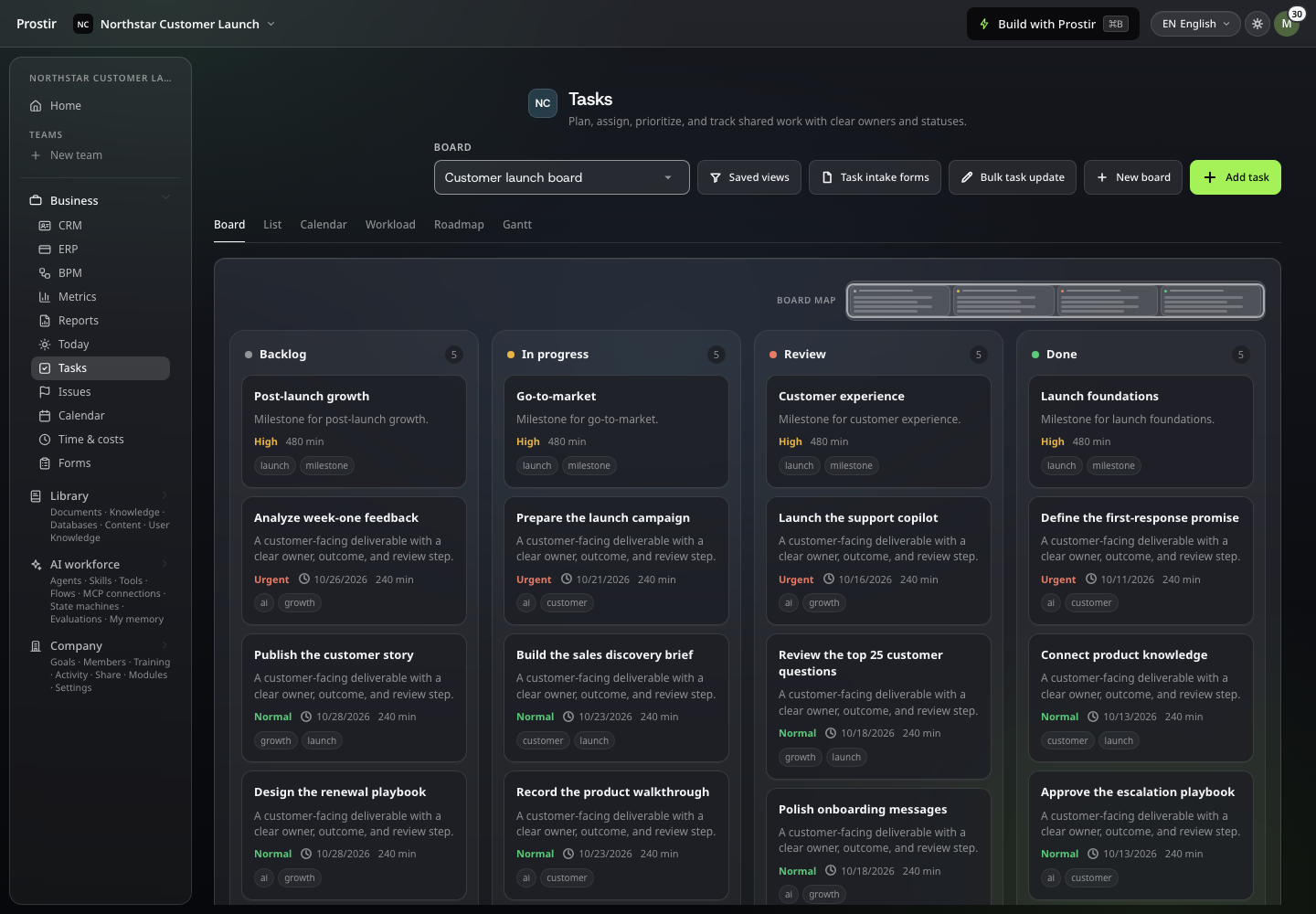Click the Add task button

click(1236, 177)
